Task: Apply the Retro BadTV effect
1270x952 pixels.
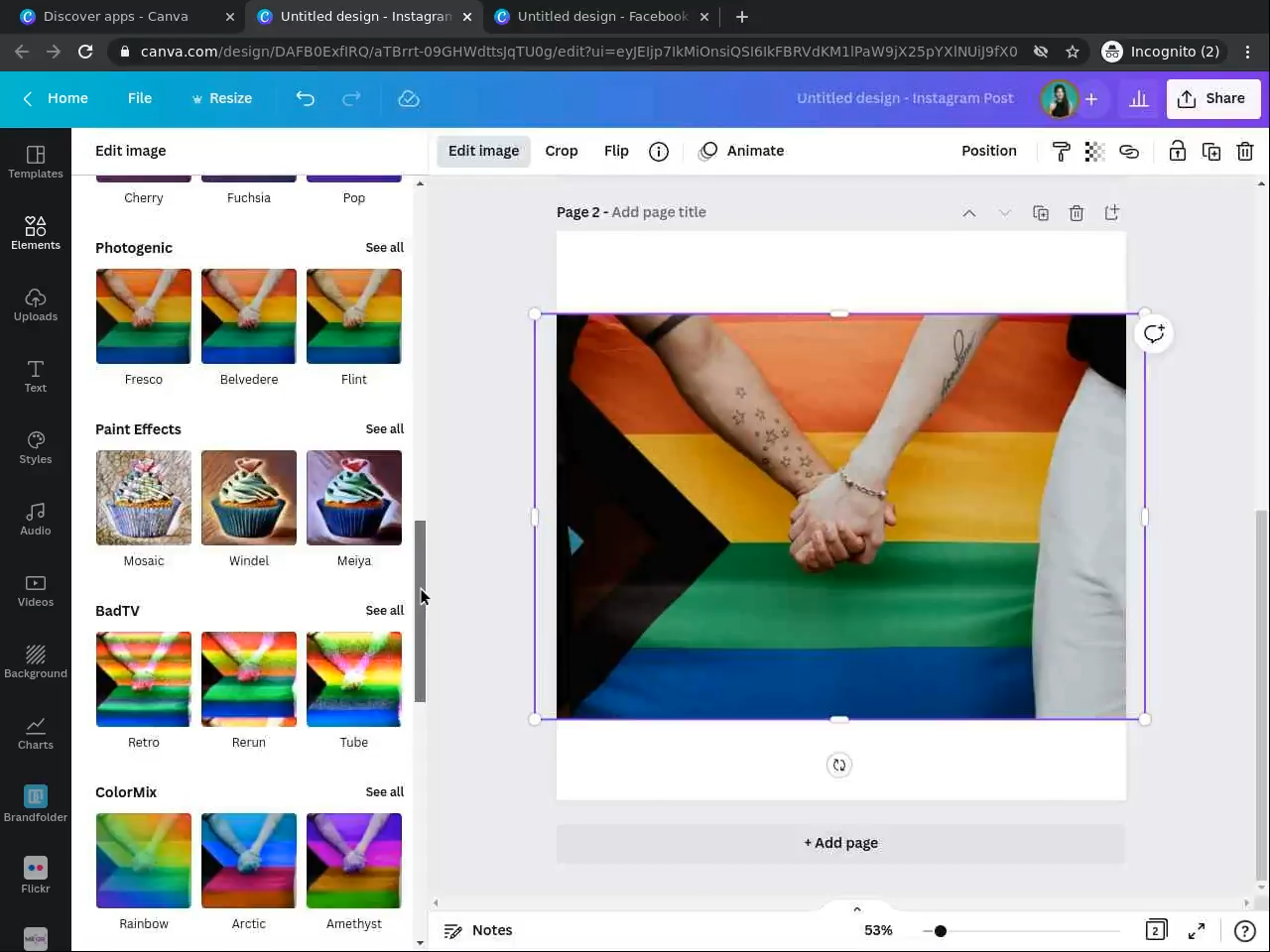Action: (x=144, y=679)
